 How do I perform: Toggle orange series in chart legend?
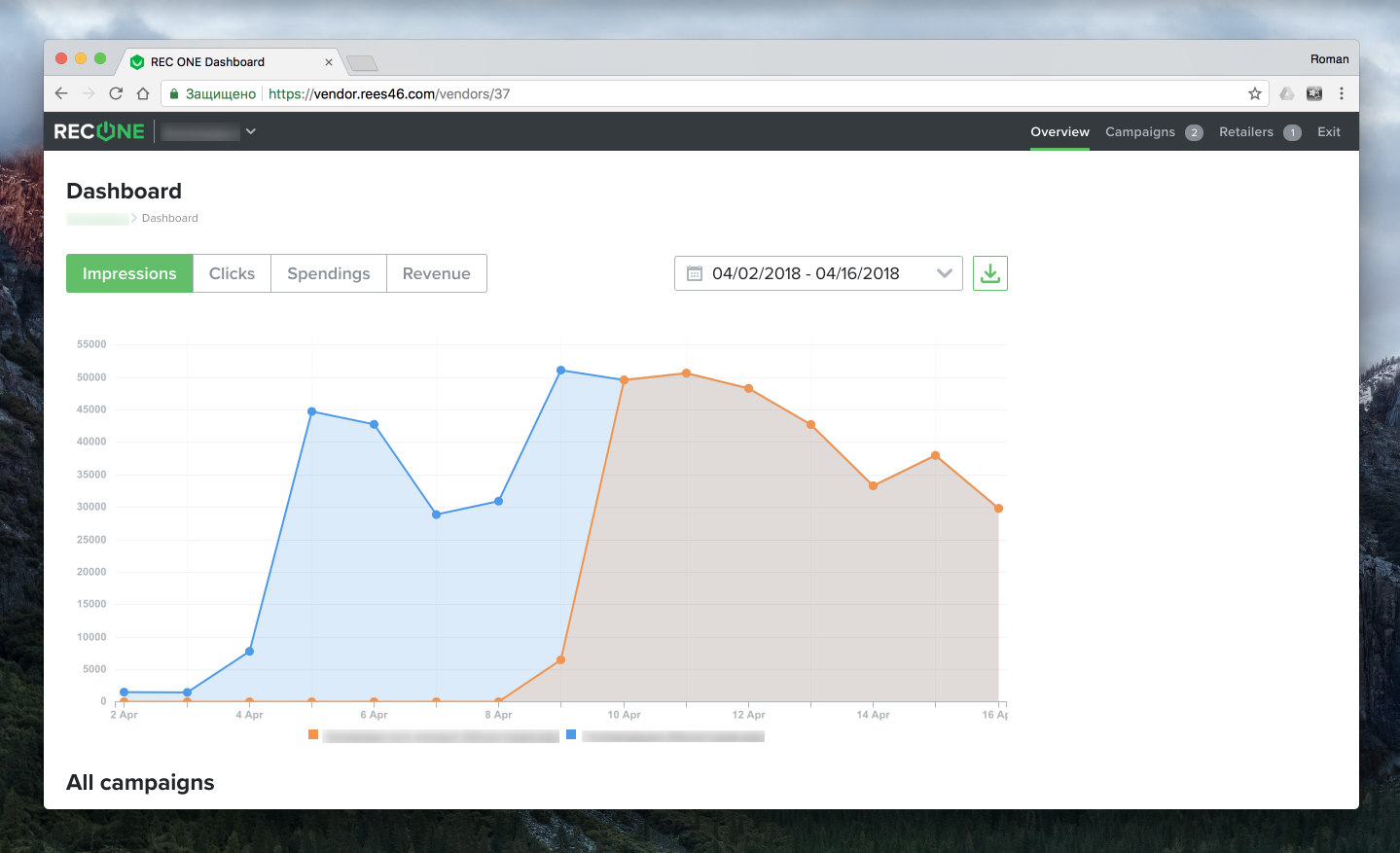click(313, 735)
